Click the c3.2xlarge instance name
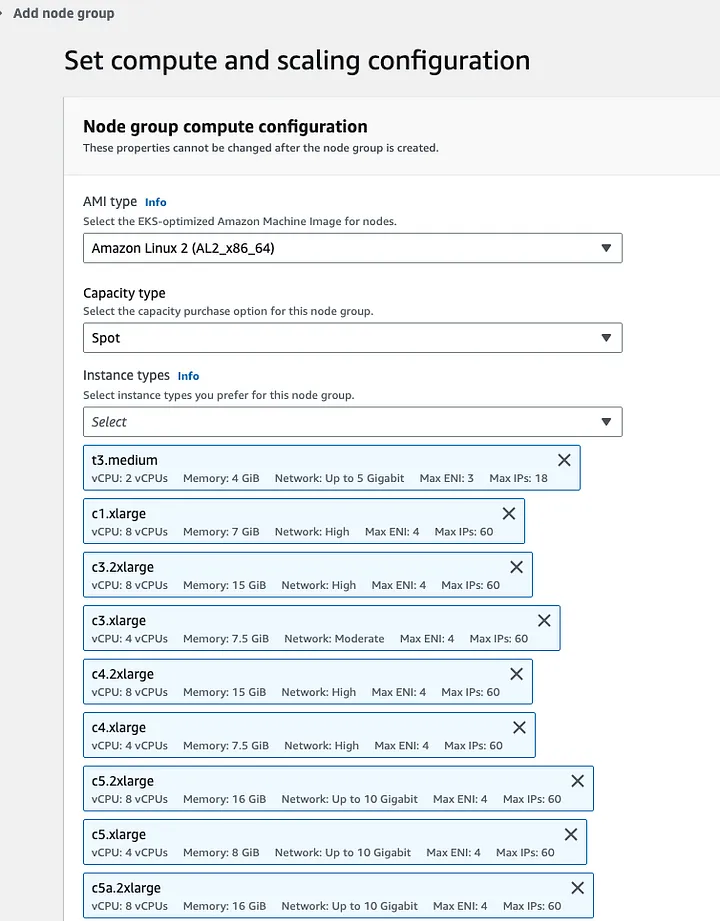Viewport: 720px width, 921px height. 123,567
